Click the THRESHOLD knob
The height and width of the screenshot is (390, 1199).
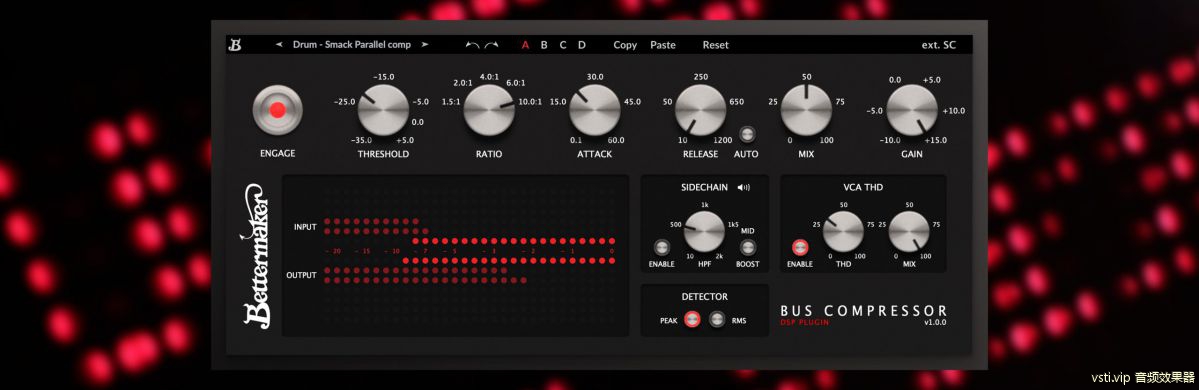pos(383,109)
